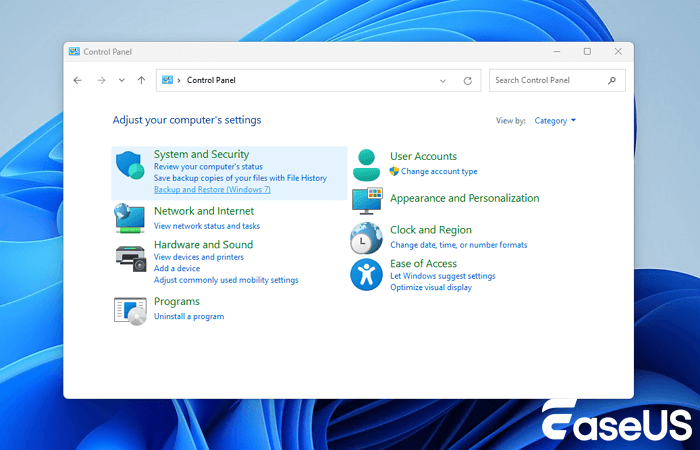Open the Ease of Access icon
The image size is (700, 450).
coord(366,275)
